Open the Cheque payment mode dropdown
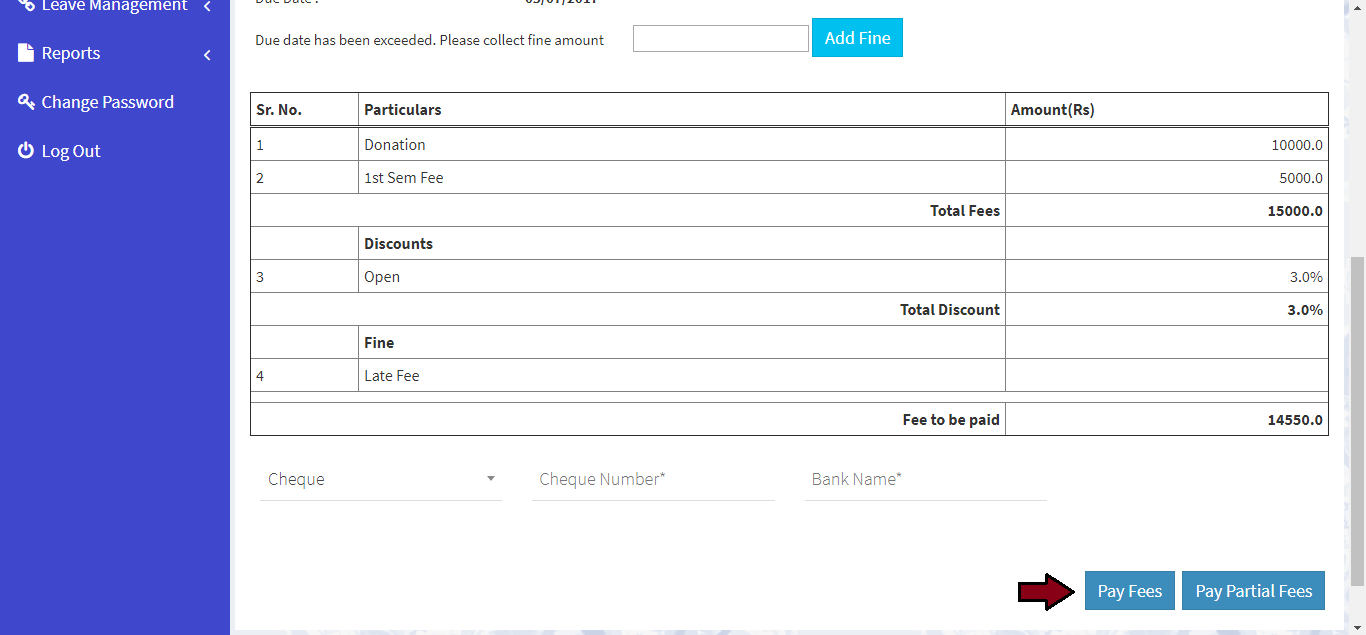 tap(381, 479)
